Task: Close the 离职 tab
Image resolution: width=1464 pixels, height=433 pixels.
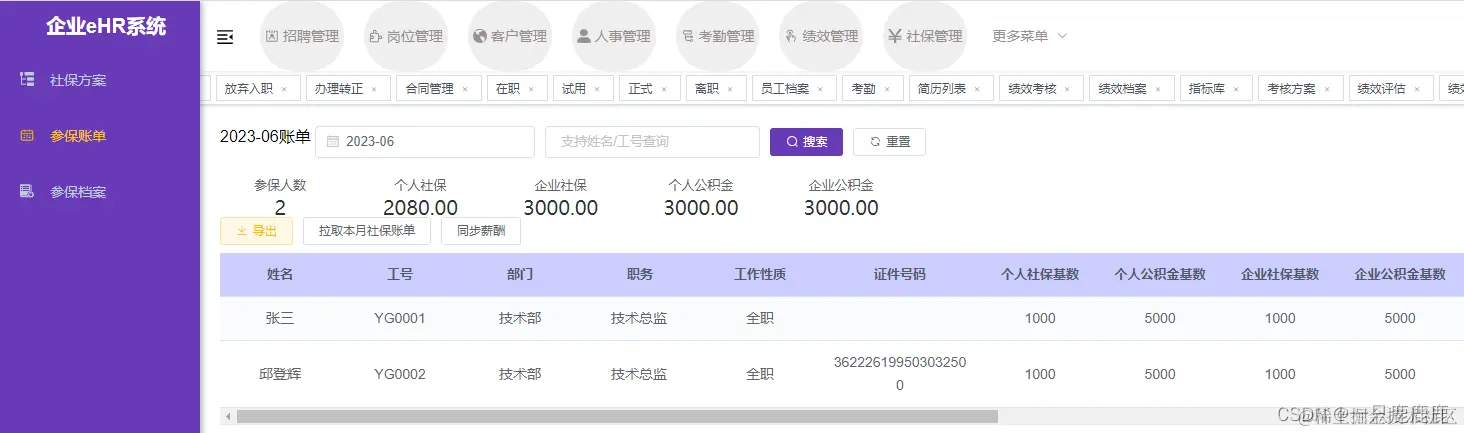Action: 730,89
